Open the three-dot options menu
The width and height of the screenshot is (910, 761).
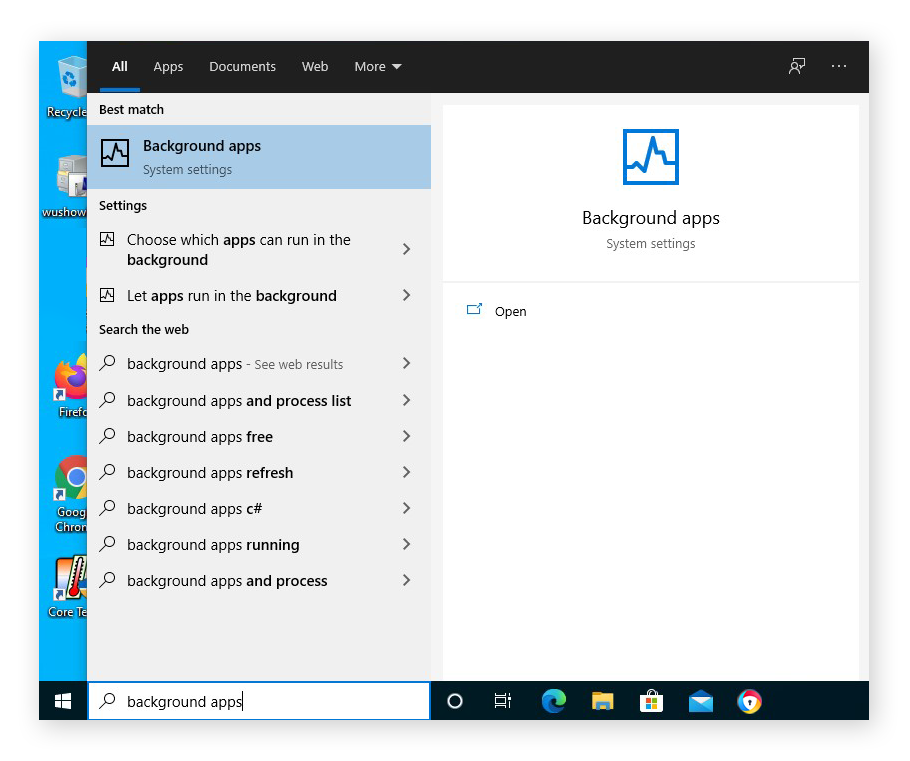[x=839, y=66]
